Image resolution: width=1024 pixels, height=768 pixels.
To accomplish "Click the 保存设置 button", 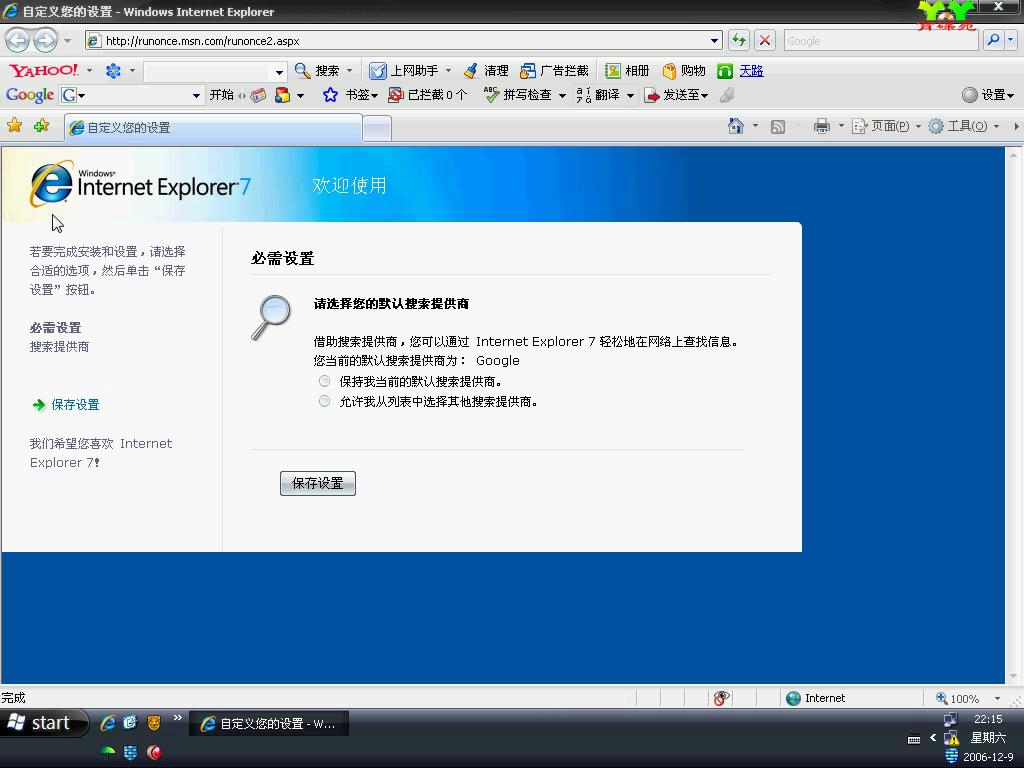I will [x=317, y=483].
